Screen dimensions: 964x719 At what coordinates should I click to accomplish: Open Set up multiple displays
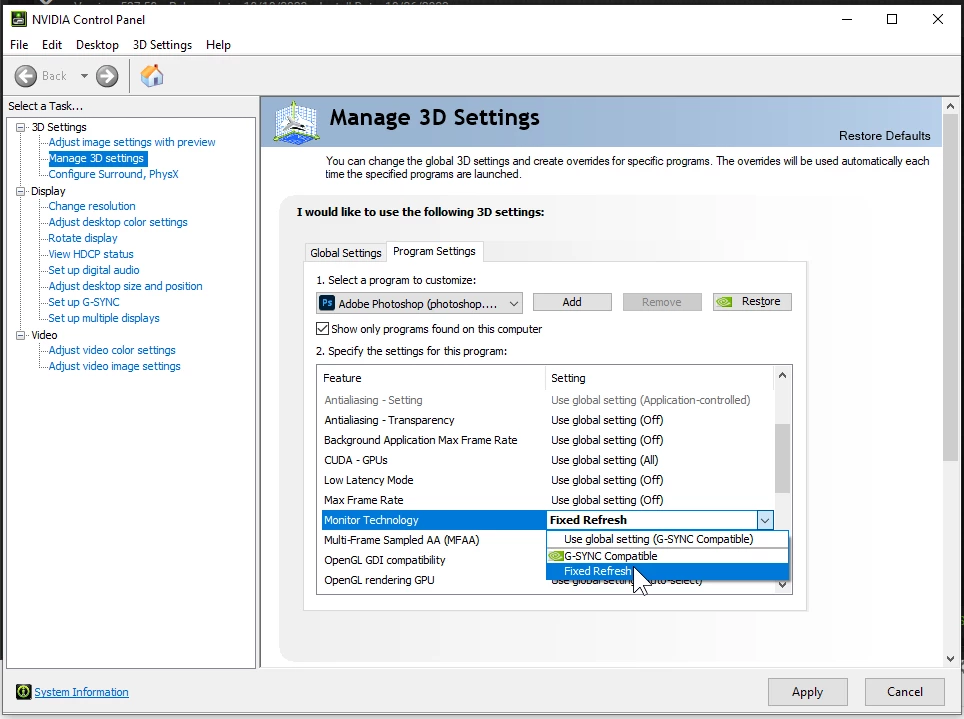[103, 318]
